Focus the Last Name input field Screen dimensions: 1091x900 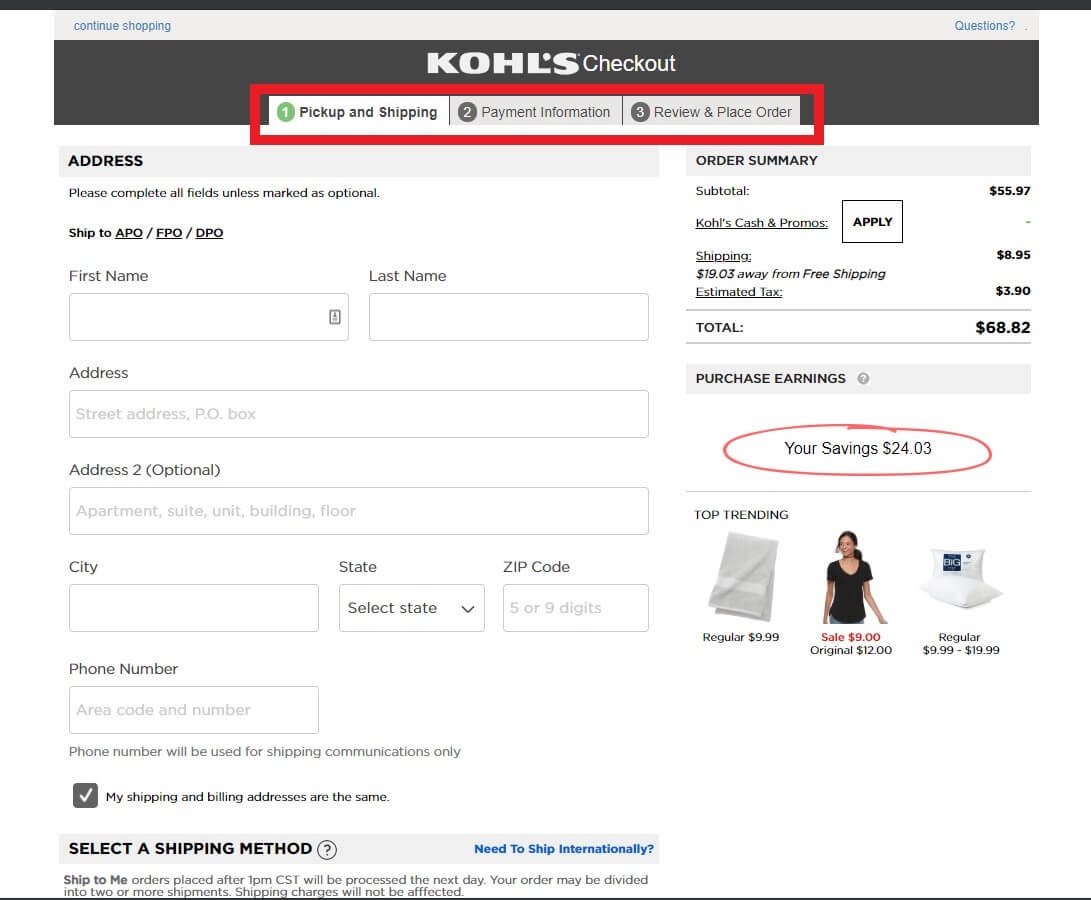509,317
